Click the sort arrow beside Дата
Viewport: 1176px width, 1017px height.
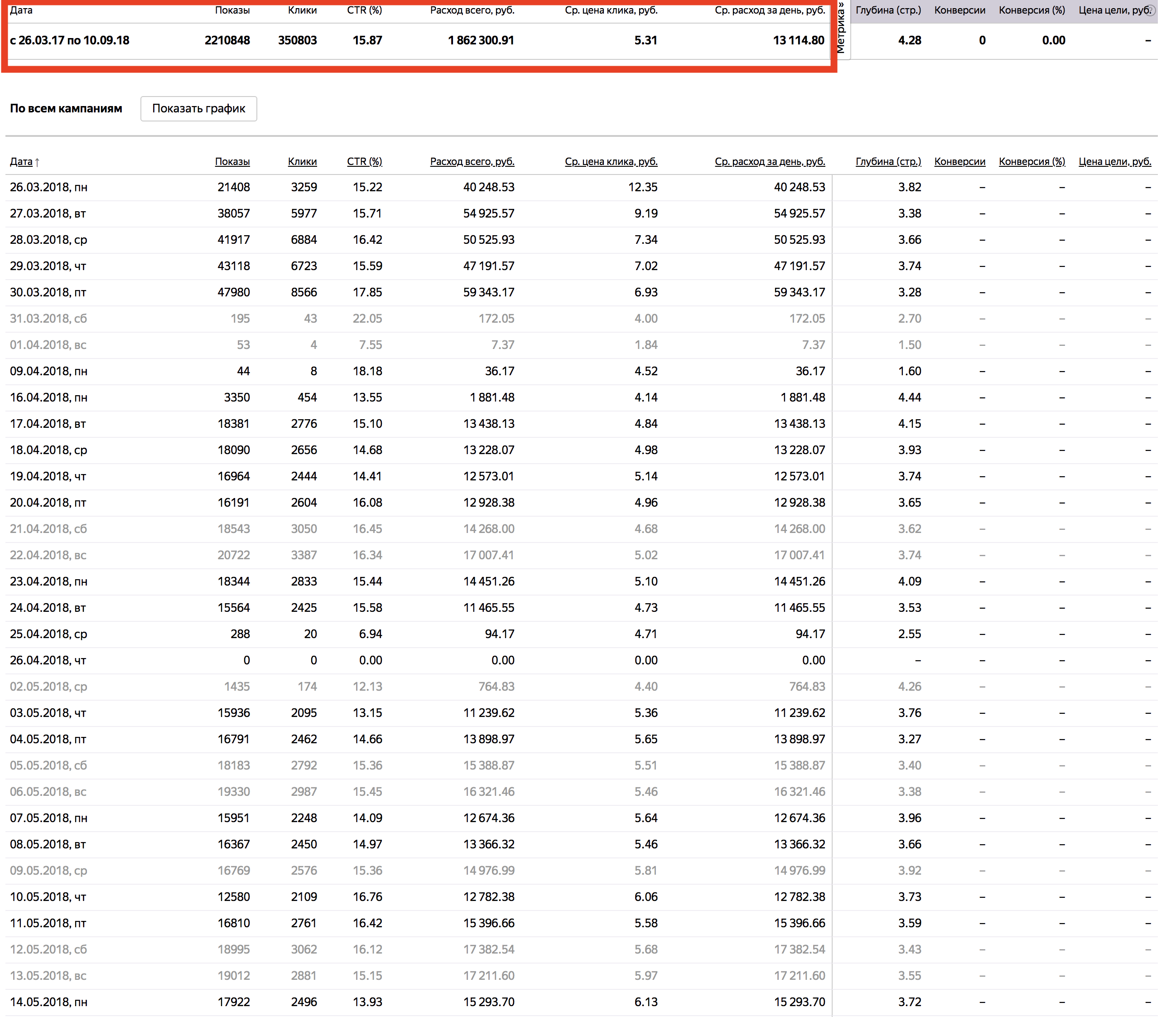38,162
